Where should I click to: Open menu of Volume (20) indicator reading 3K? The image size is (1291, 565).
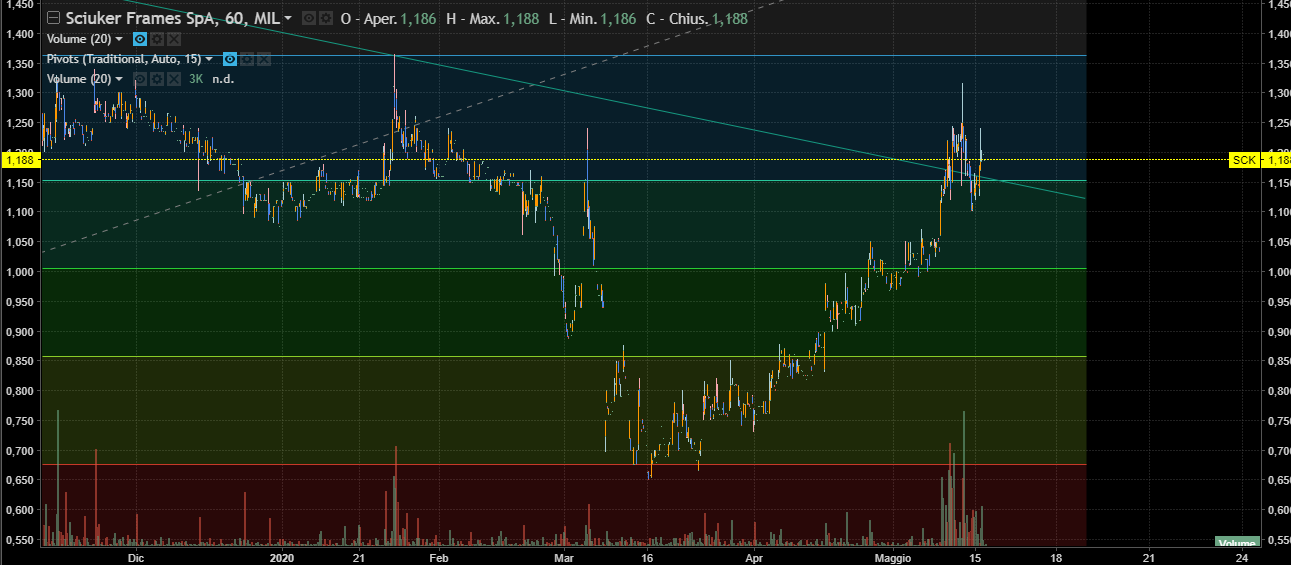tap(120, 79)
